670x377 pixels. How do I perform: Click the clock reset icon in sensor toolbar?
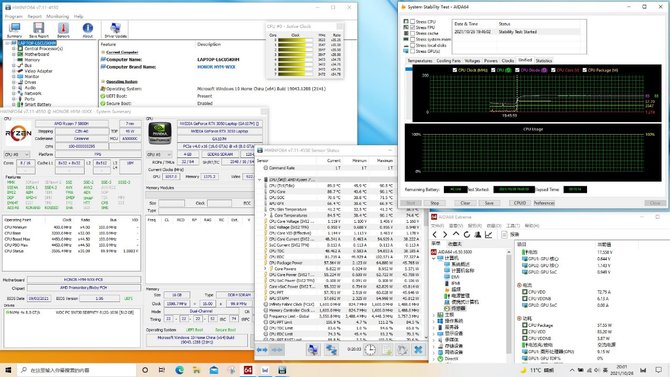pyautogui.click(x=370, y=350)
